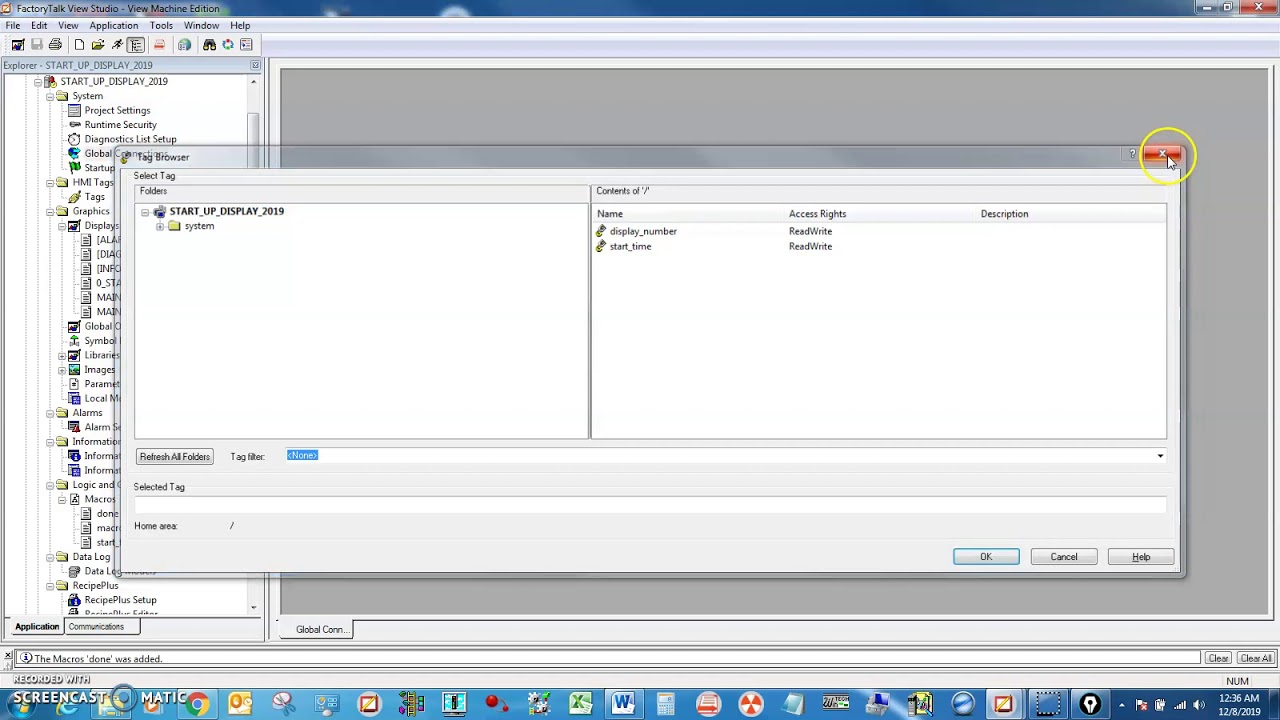Open Project Settings in the Explorer tree
Image resolution: width=1280 pixels, height=720 pixels.
117,110
